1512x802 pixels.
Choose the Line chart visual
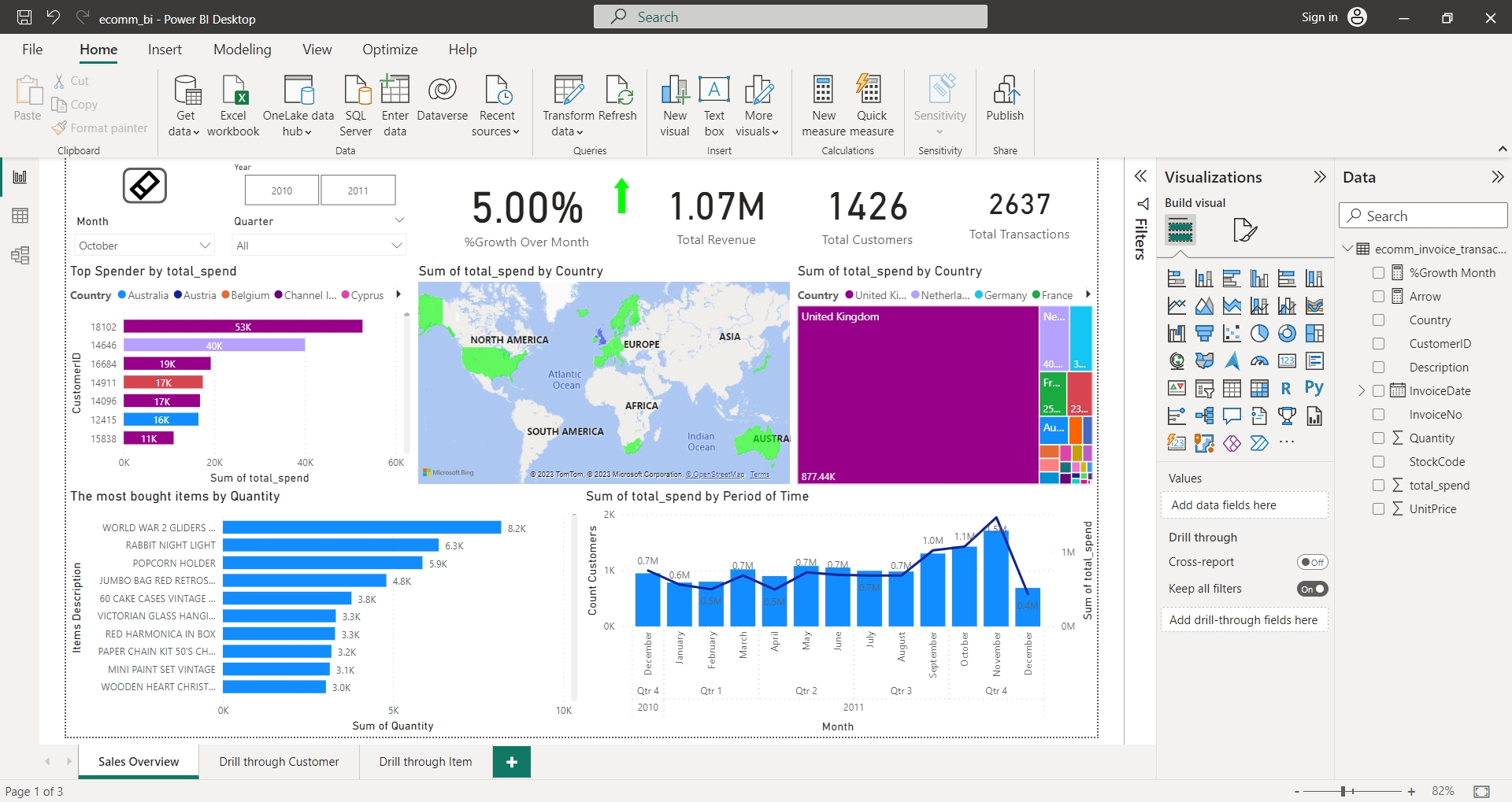[1177, 306]
